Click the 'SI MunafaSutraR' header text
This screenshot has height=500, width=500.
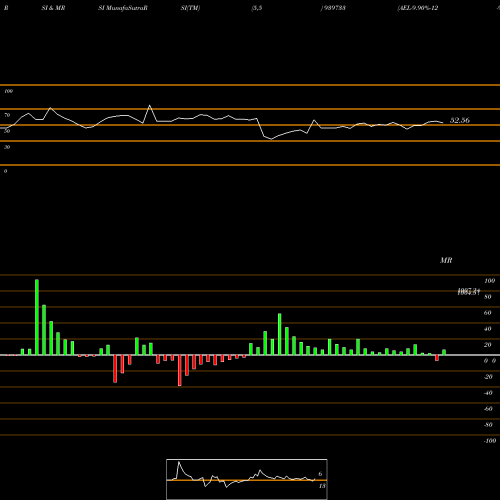(x=123, y=8)
